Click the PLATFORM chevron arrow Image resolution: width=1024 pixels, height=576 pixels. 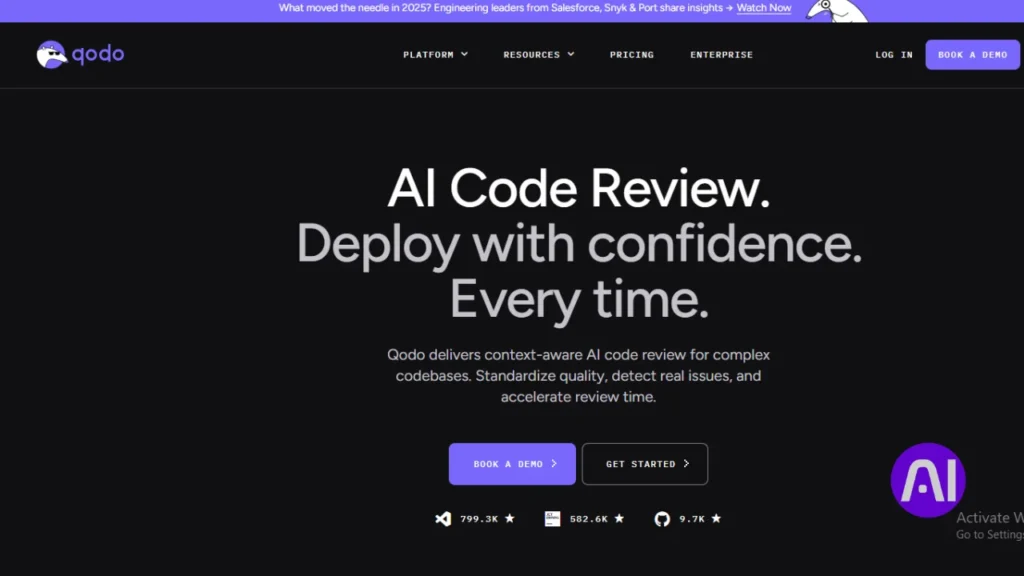[463, 55]
